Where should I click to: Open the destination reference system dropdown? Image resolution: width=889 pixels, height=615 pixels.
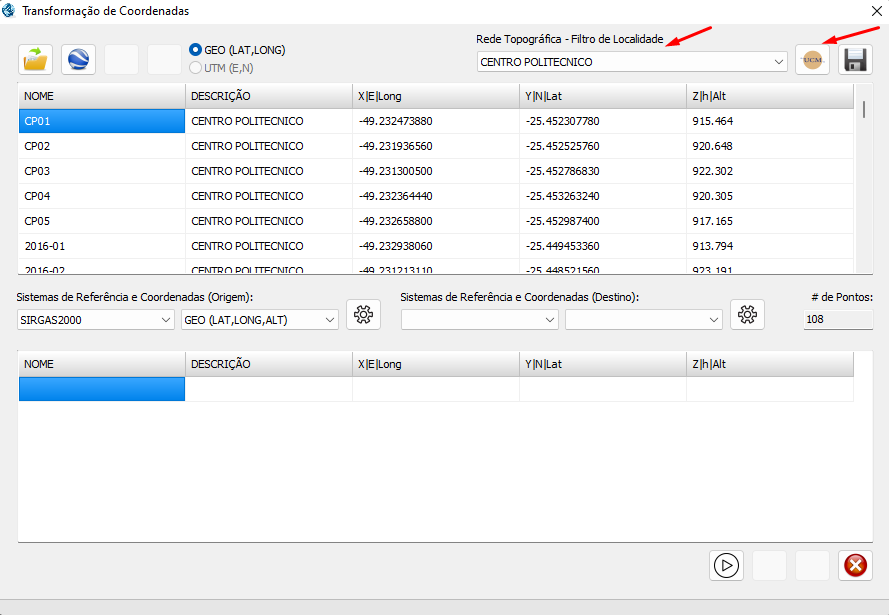click(480, 320)
